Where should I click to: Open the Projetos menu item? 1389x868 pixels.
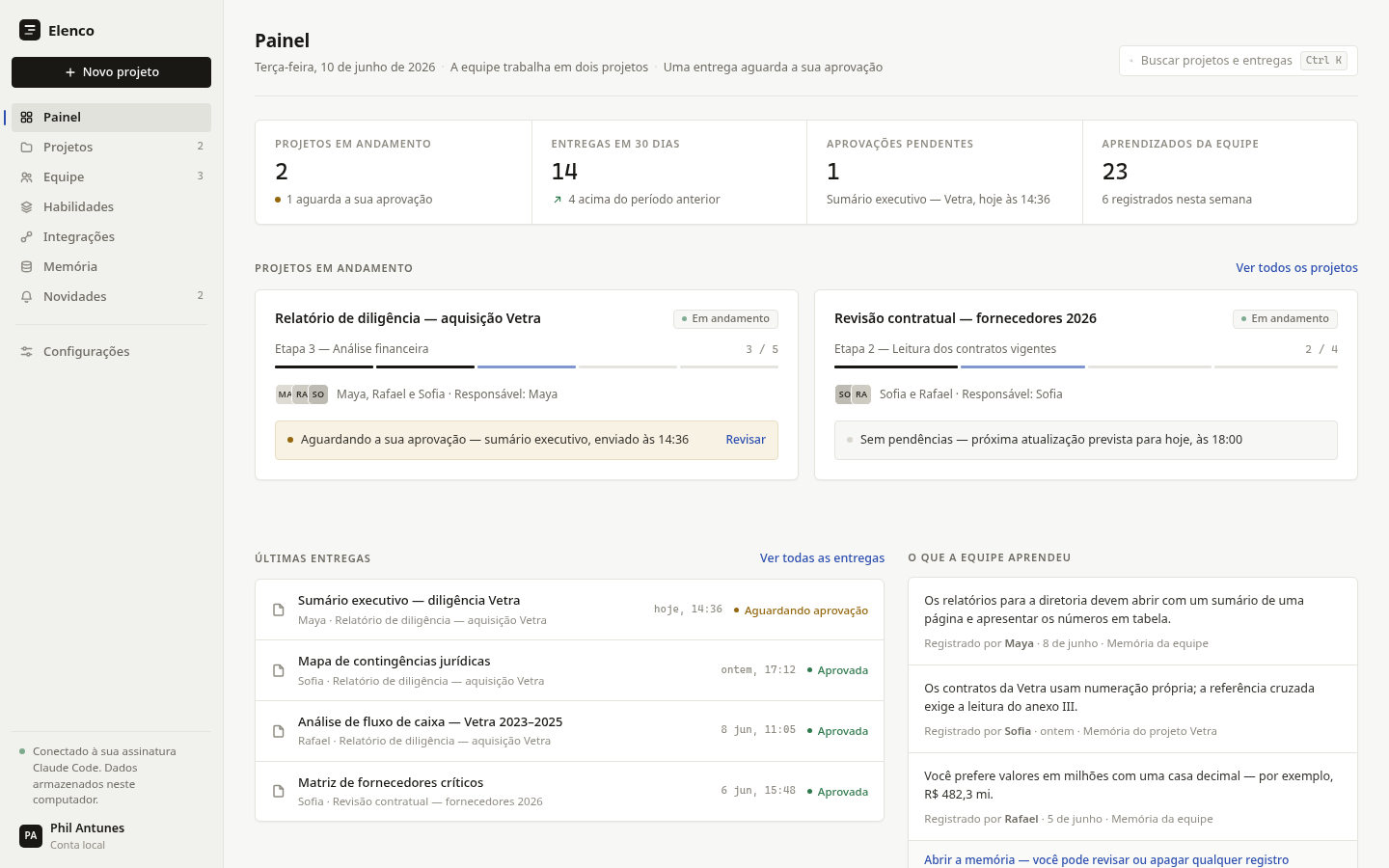click(x=111, y=148)
